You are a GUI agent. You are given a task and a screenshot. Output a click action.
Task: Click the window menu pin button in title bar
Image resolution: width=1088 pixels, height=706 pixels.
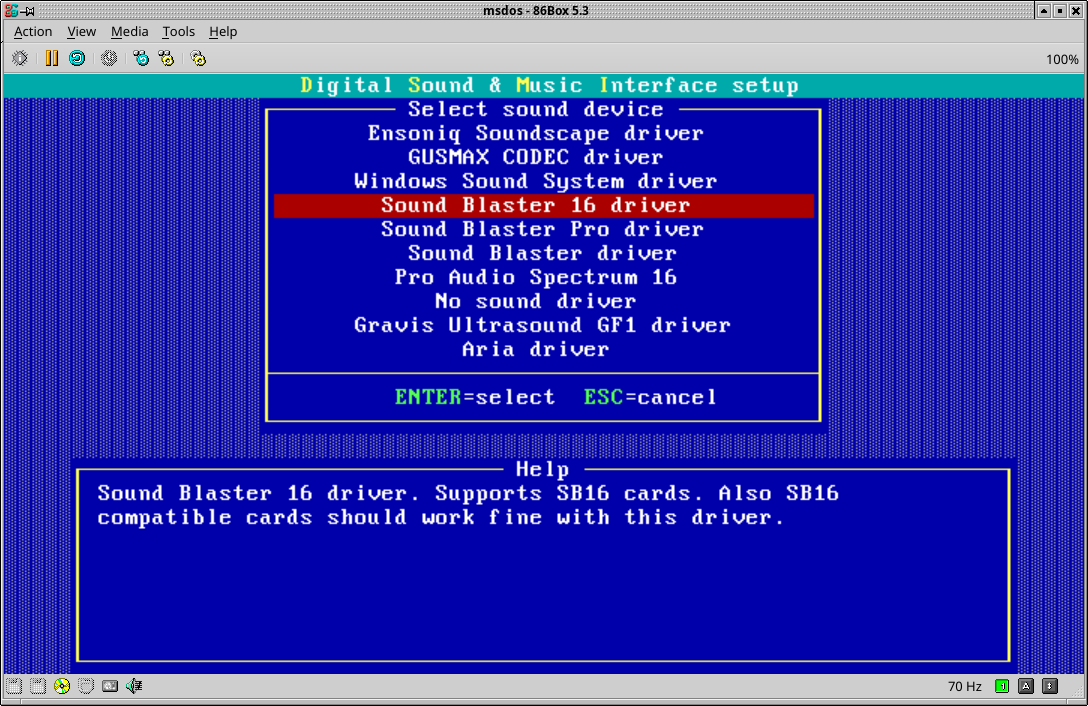click(28, 10)
